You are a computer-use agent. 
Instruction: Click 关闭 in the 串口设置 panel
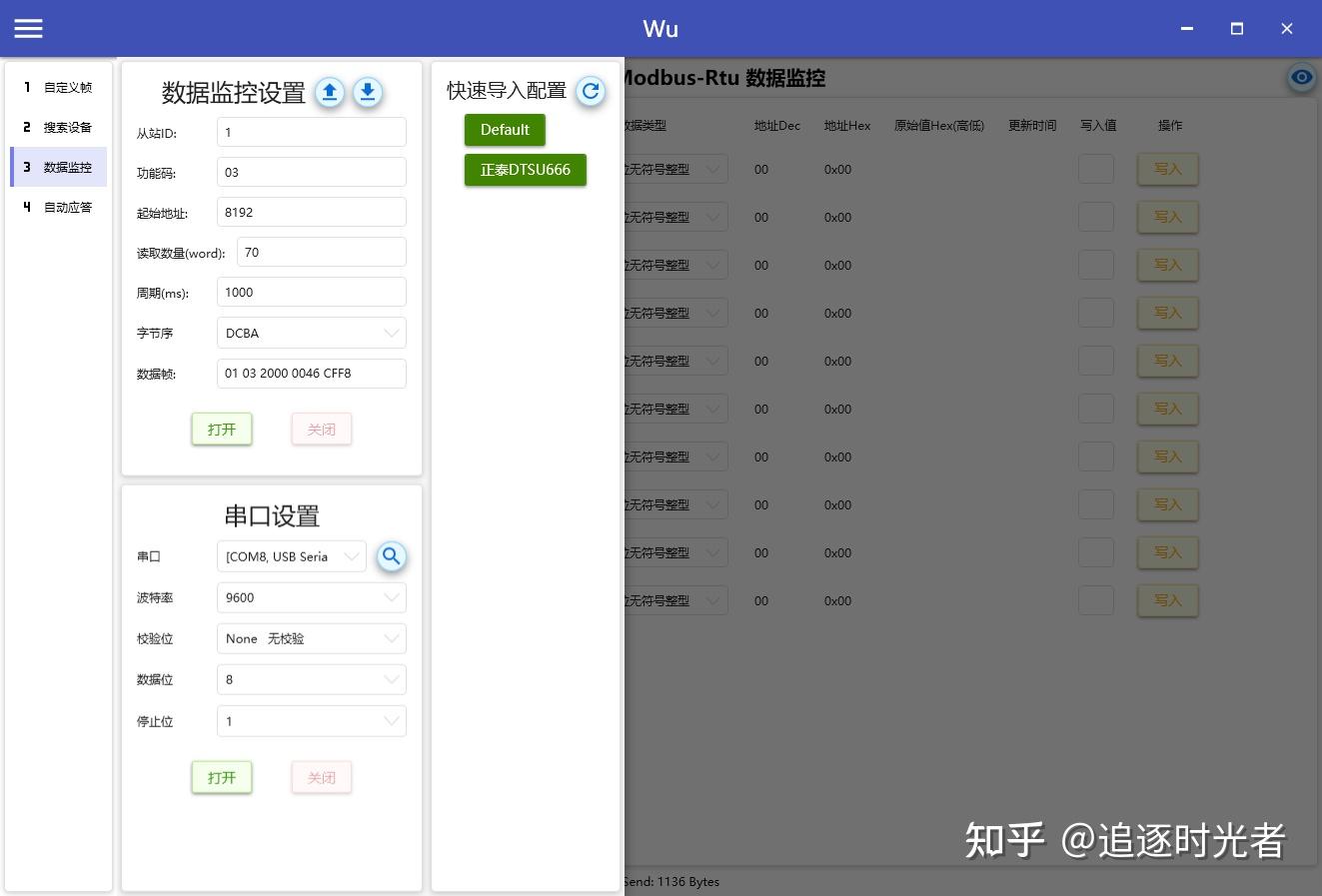321,777
